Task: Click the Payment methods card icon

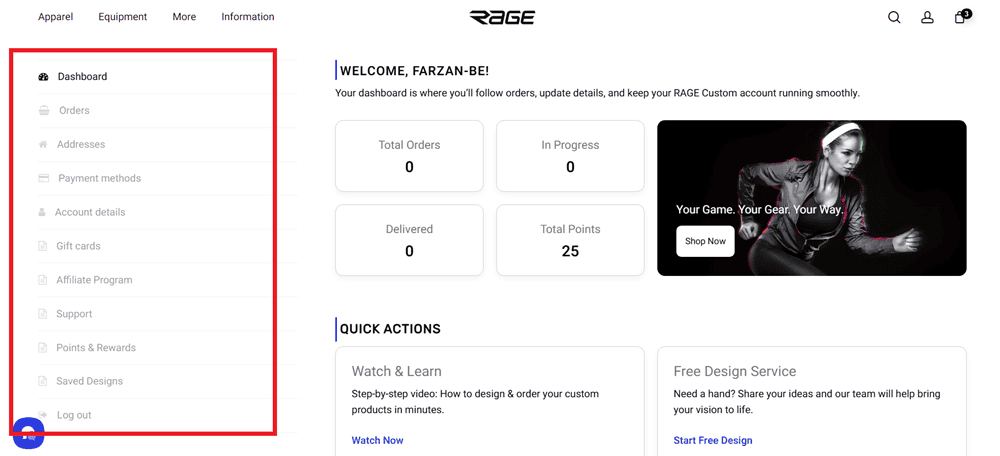Action: coord(44,178)
